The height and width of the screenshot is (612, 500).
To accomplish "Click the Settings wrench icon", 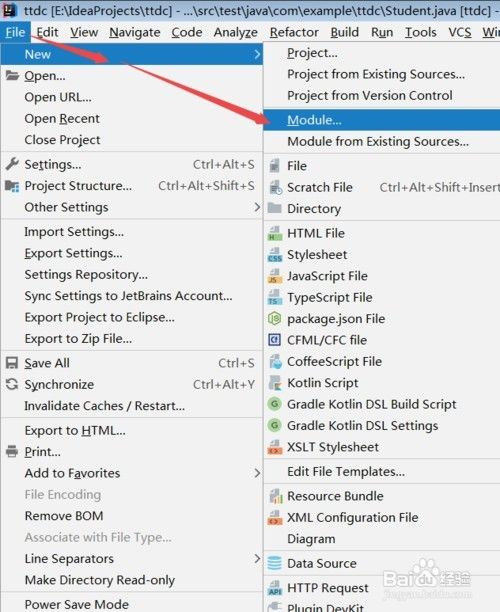I will (12, 164).
